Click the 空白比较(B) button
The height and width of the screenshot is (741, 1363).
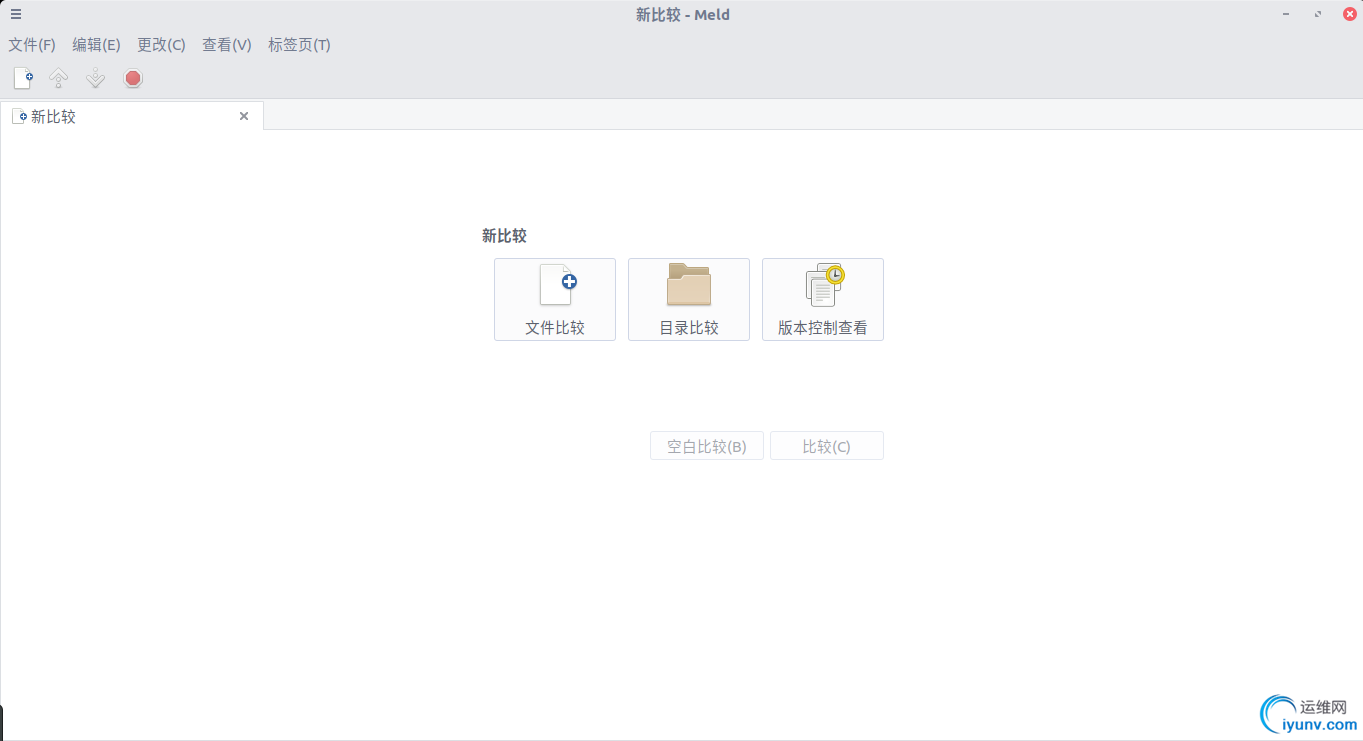point(707,446)
